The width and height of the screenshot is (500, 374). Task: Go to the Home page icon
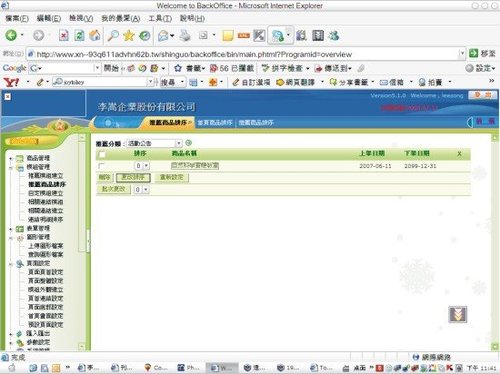[95, 35]
